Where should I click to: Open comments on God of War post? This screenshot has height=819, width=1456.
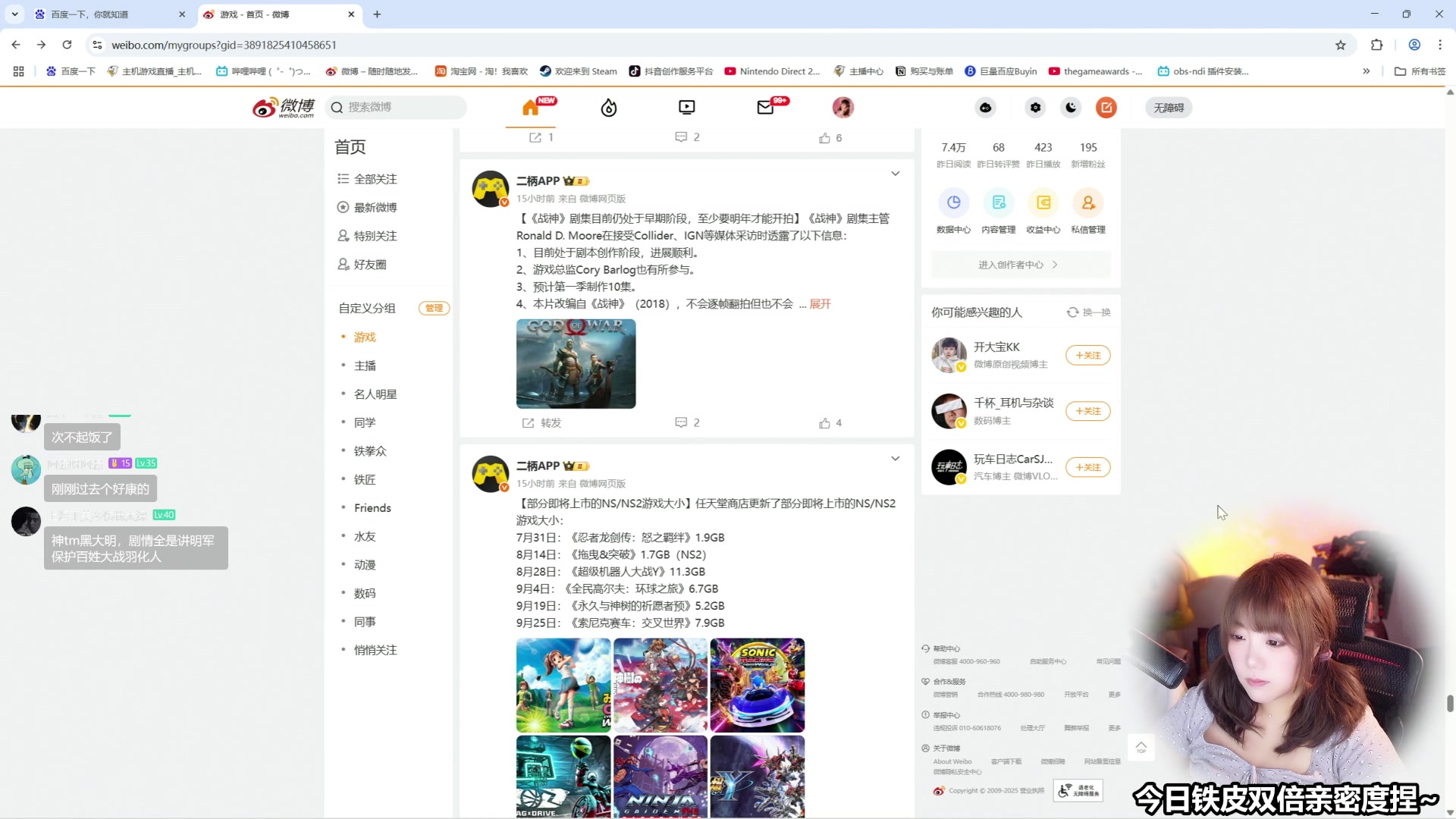[x=687, y=423]
